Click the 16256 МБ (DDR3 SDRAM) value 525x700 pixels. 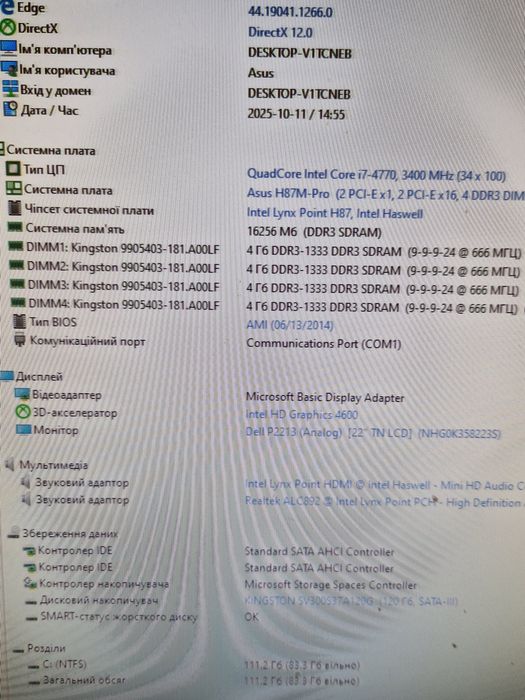click(314, 232)
